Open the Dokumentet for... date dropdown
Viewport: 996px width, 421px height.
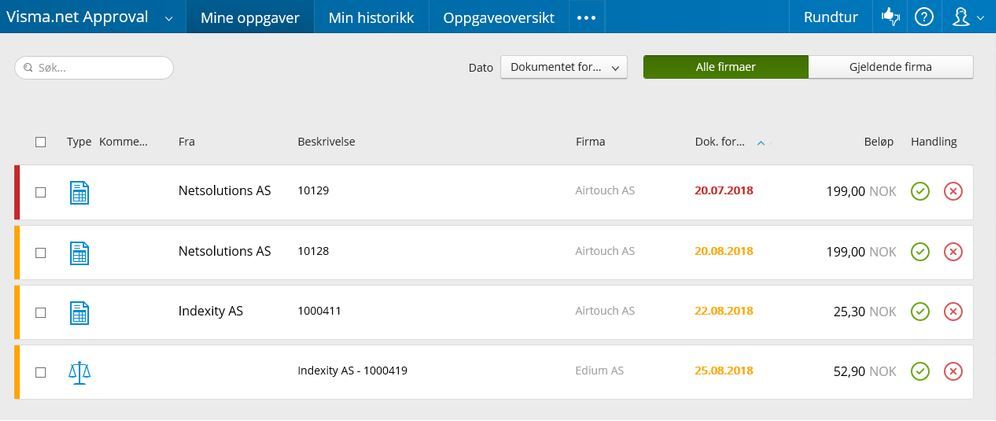pyautogui.click(x=564, y=67)
